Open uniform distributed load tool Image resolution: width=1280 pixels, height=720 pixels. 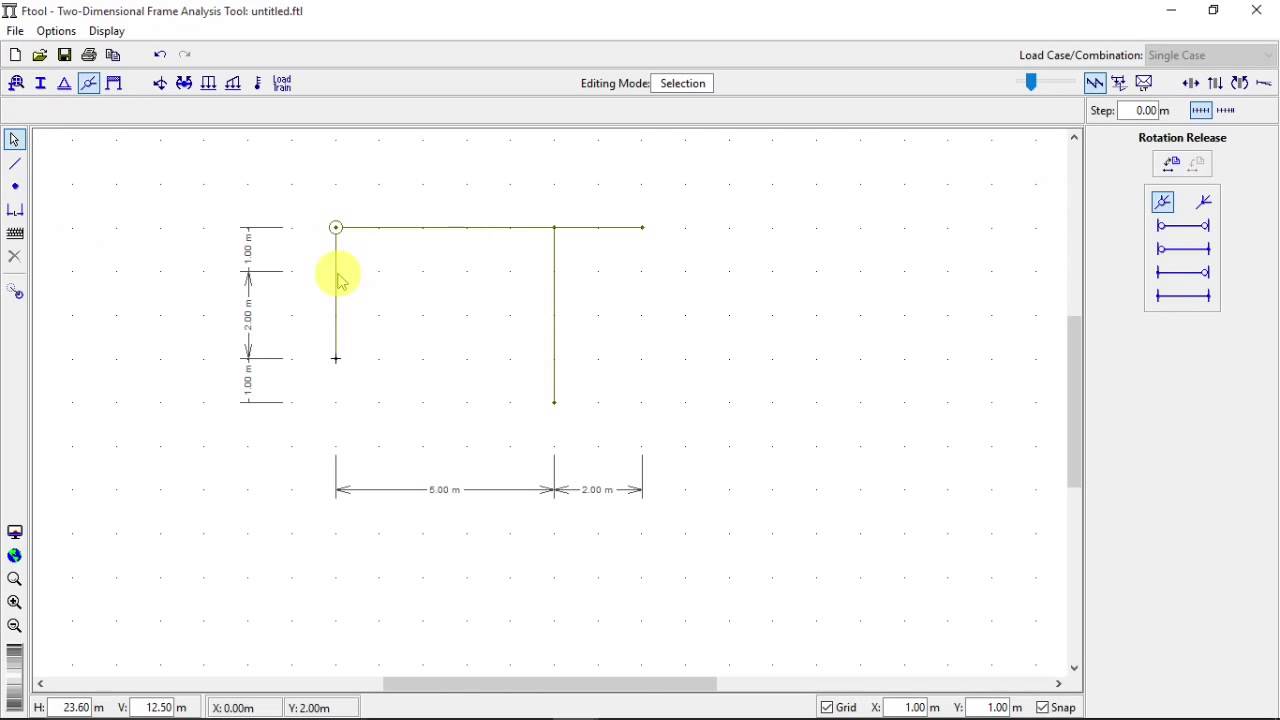[x=209, y=83]
